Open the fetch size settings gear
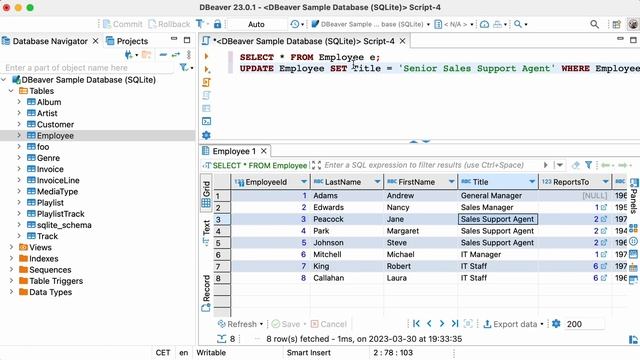 point(556,324)
